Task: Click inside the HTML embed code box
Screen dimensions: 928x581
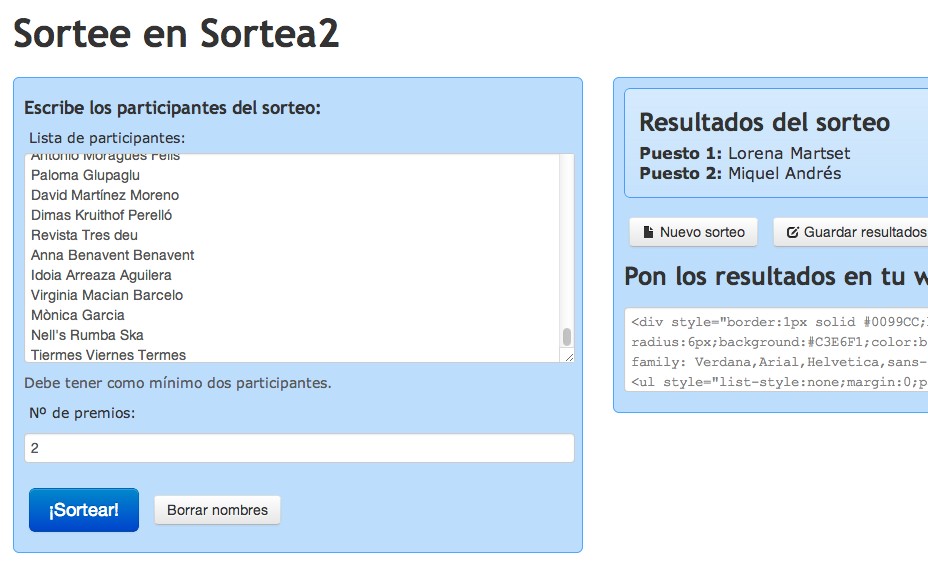Action: (x=776, y=349)
